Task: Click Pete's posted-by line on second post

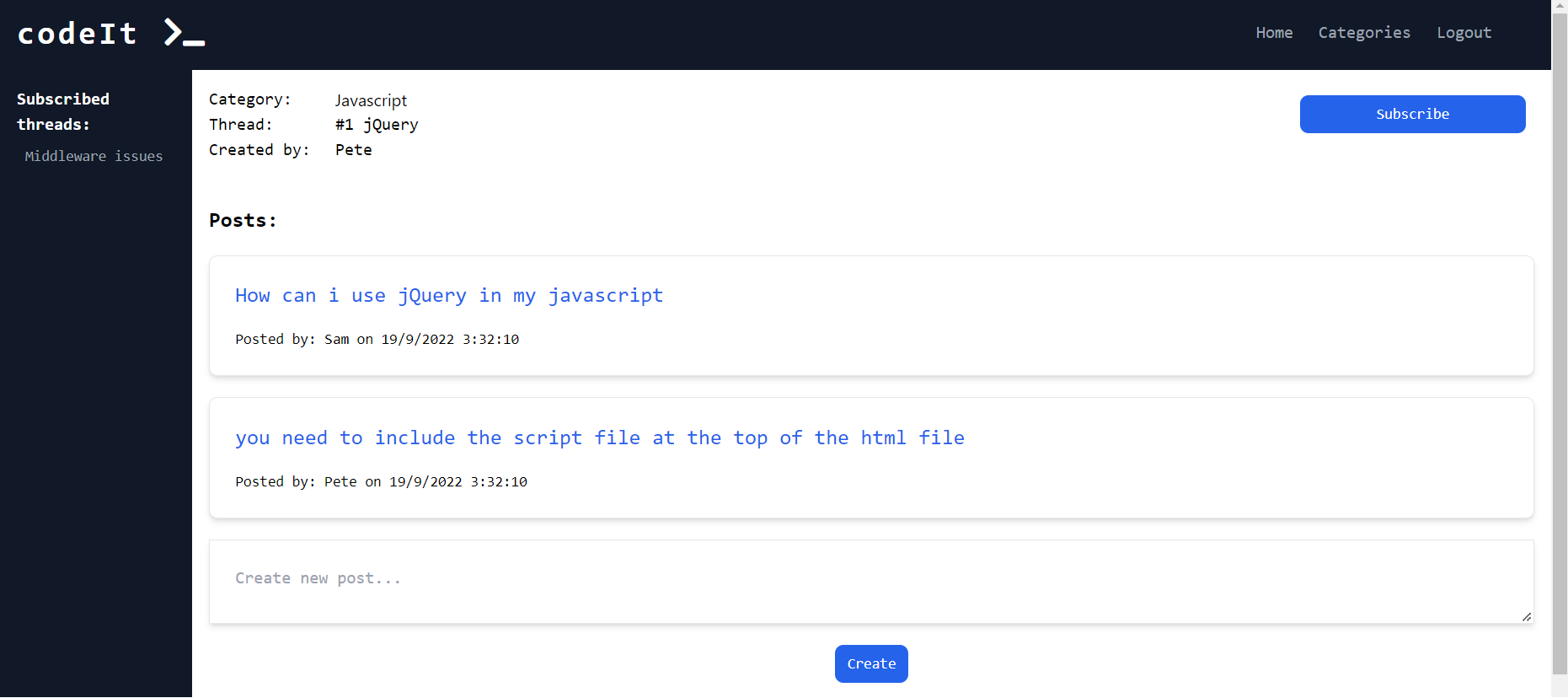Action: [381, 482]
